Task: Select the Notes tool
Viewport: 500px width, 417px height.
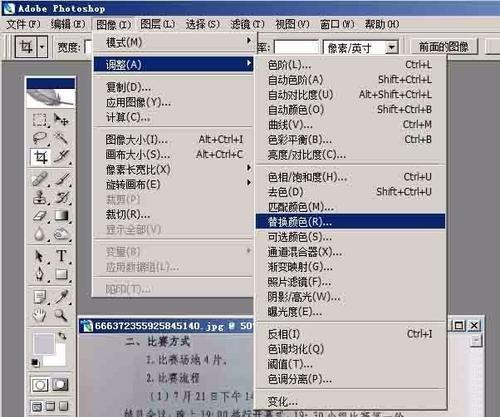Action: coord(40,297)
